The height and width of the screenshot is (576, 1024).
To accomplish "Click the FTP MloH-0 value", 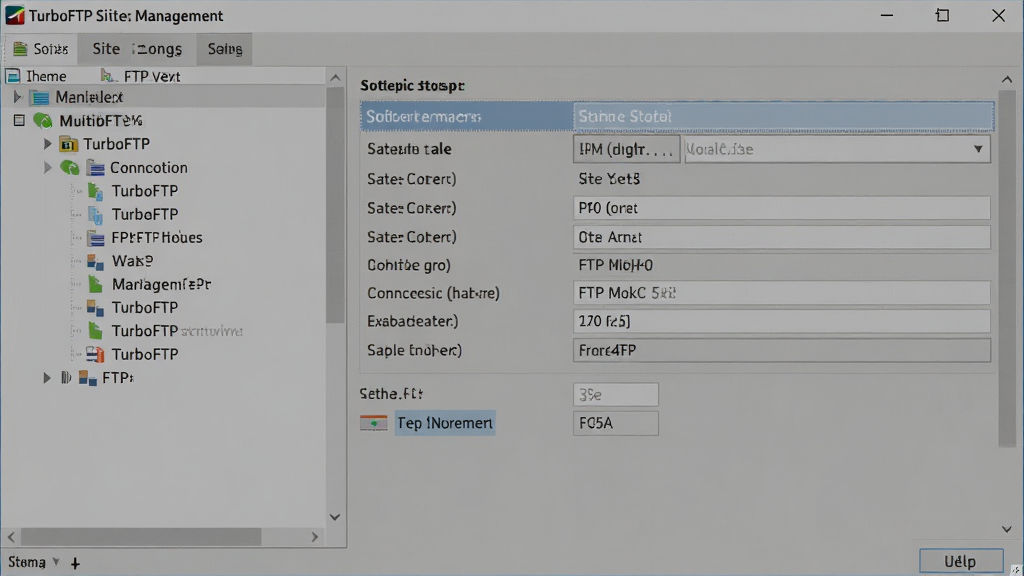I will pos(615,265).
